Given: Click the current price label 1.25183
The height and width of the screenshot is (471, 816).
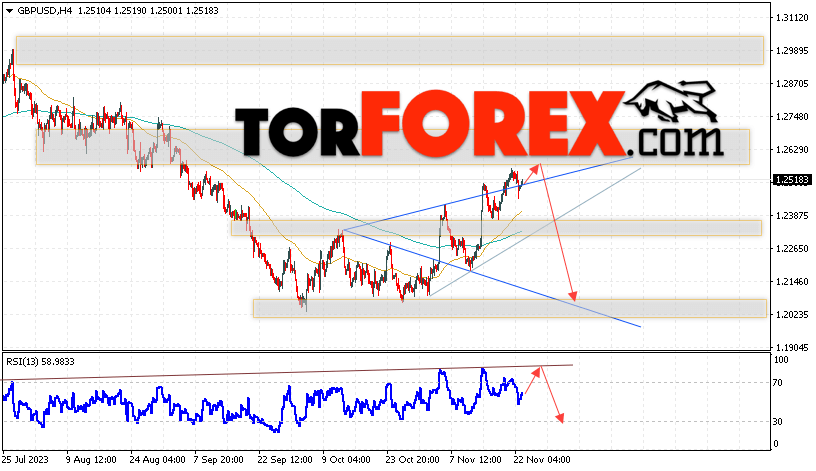Looking at the screenshot, I should pyautogui.click(x=792, y=180).
